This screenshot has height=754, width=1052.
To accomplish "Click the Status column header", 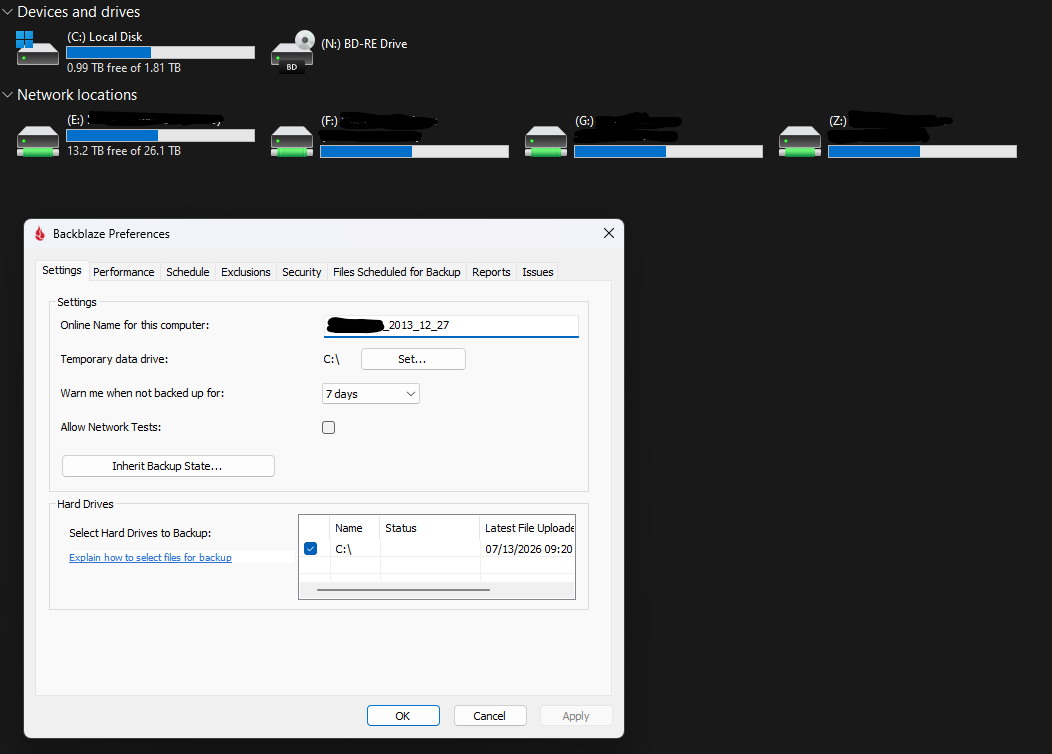I will coord(429,528).
